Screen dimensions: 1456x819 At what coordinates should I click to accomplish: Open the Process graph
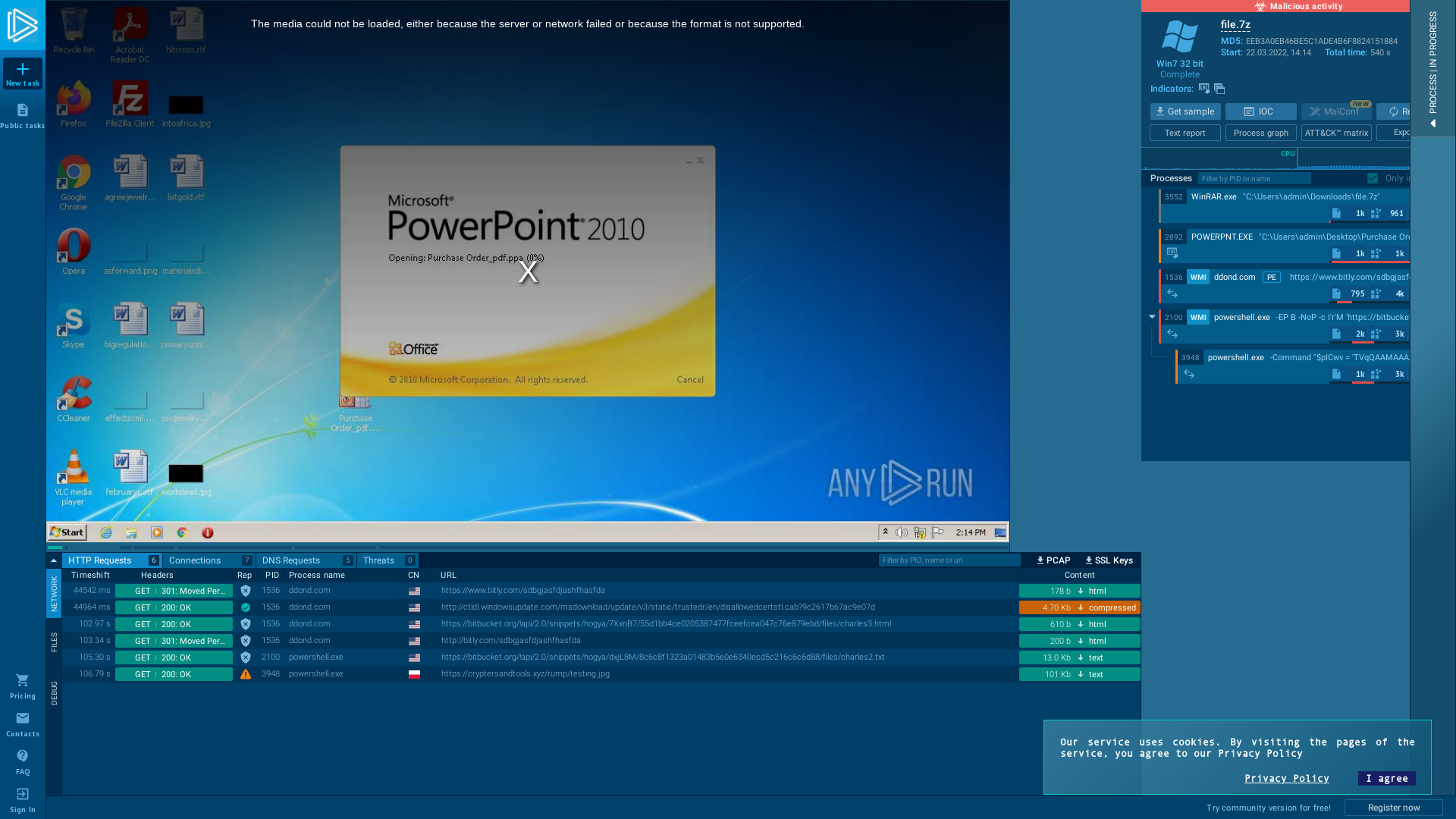(1261, 133)
